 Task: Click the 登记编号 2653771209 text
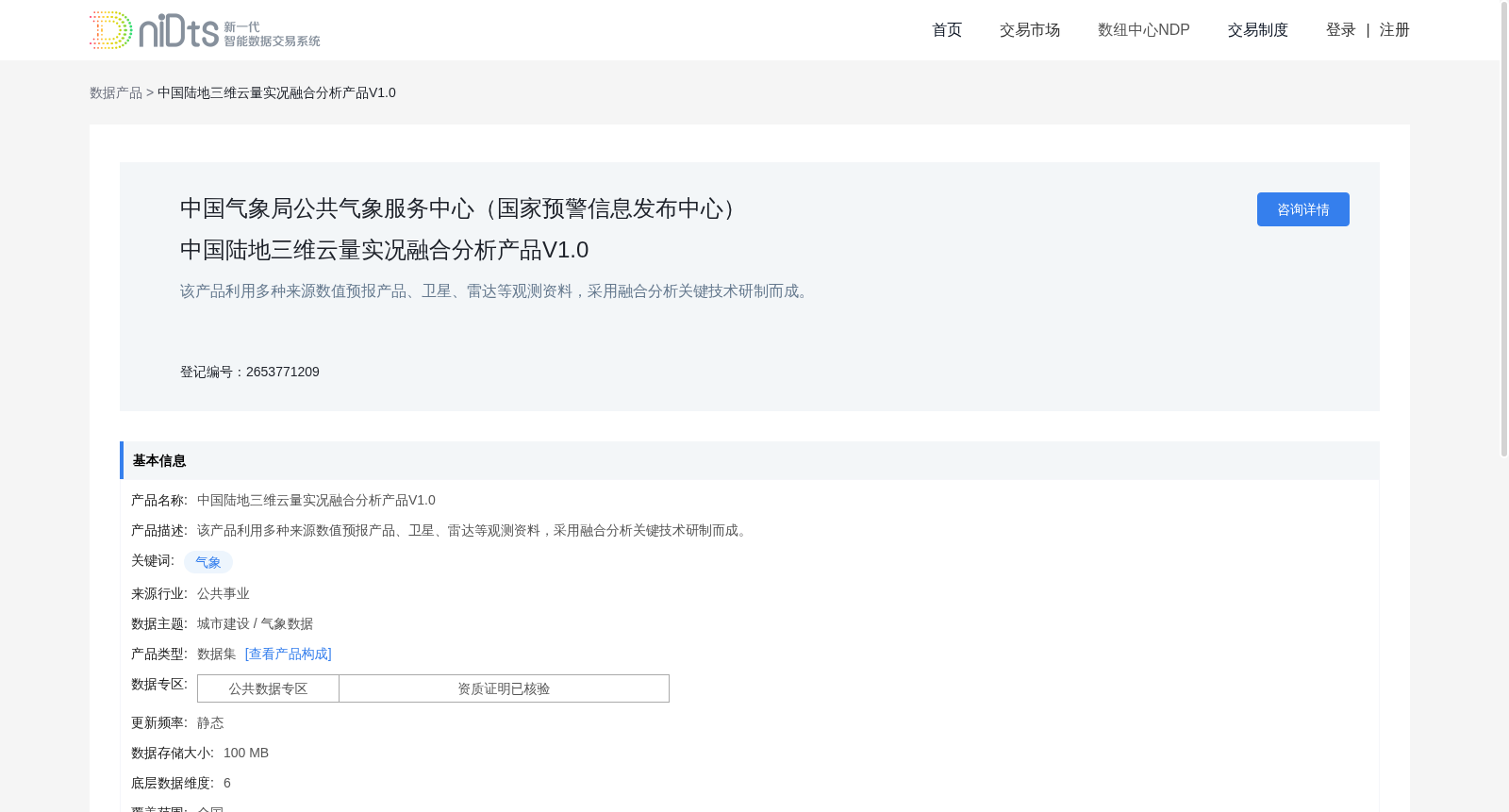pos(250,372)
